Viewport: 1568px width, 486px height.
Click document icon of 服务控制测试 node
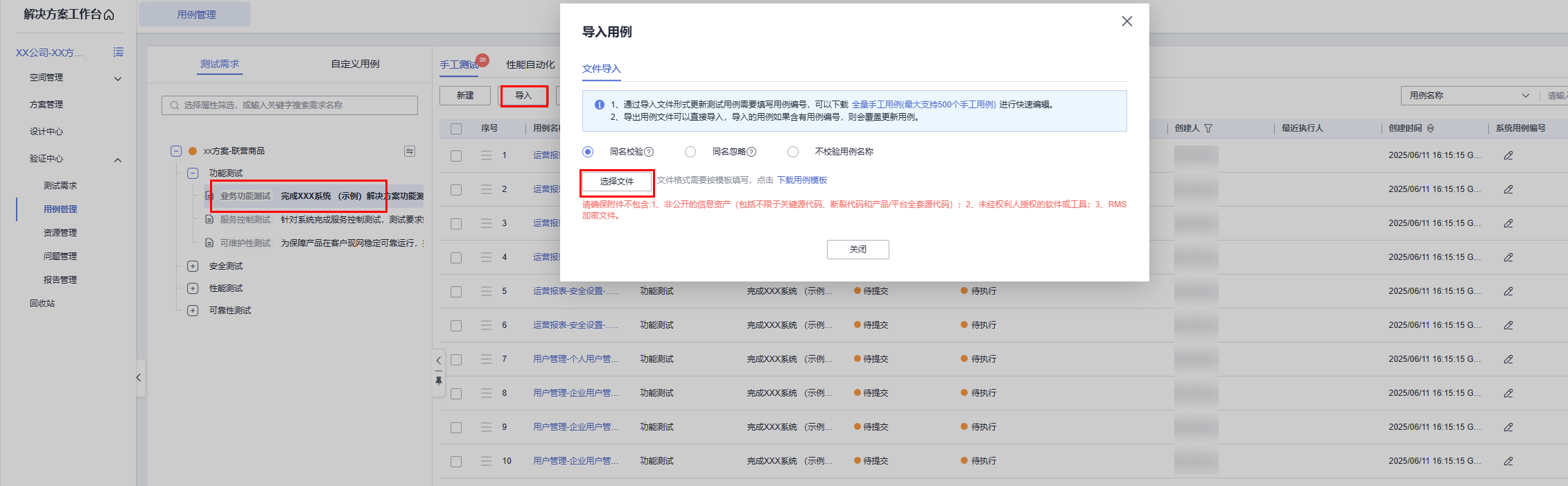pos(209,220)
